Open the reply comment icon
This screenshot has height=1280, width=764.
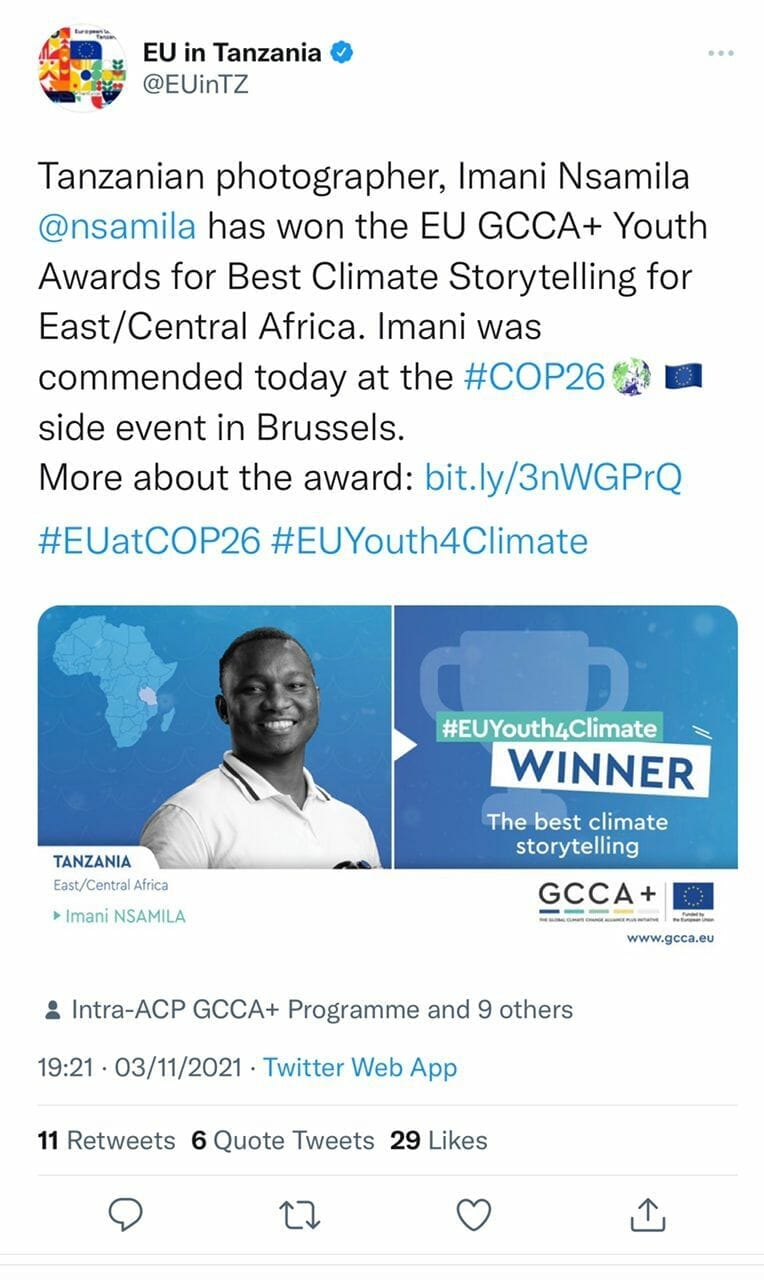[126, 1214]
